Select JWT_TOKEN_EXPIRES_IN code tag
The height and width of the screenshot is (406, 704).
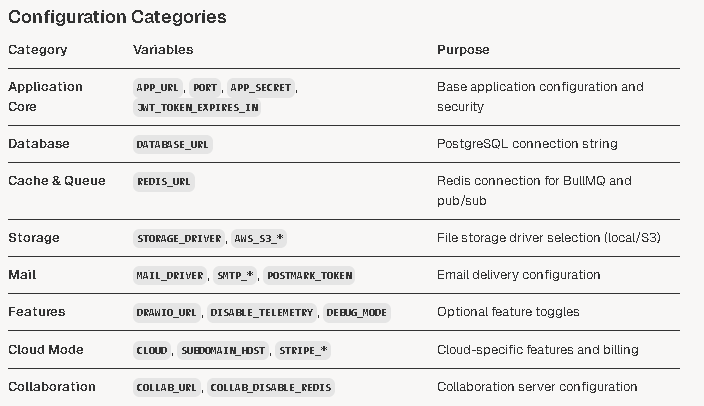(x=197, y=108)
